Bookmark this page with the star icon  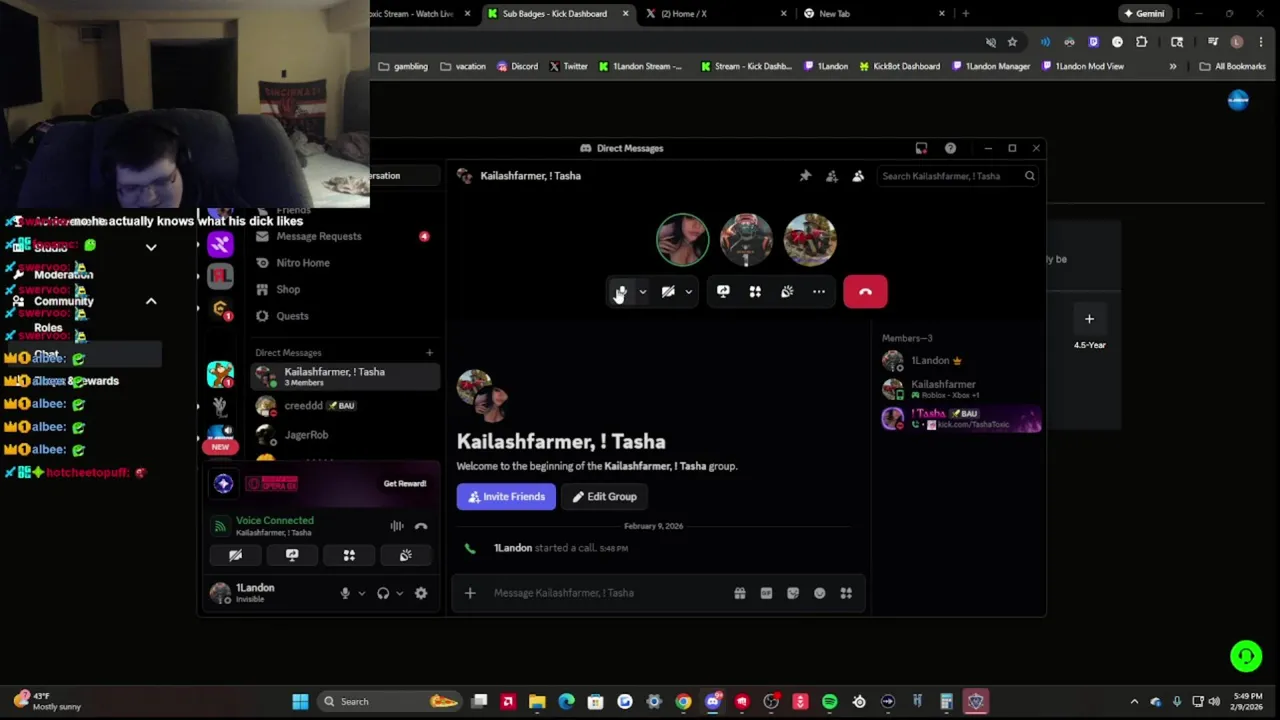[1012, 42]
